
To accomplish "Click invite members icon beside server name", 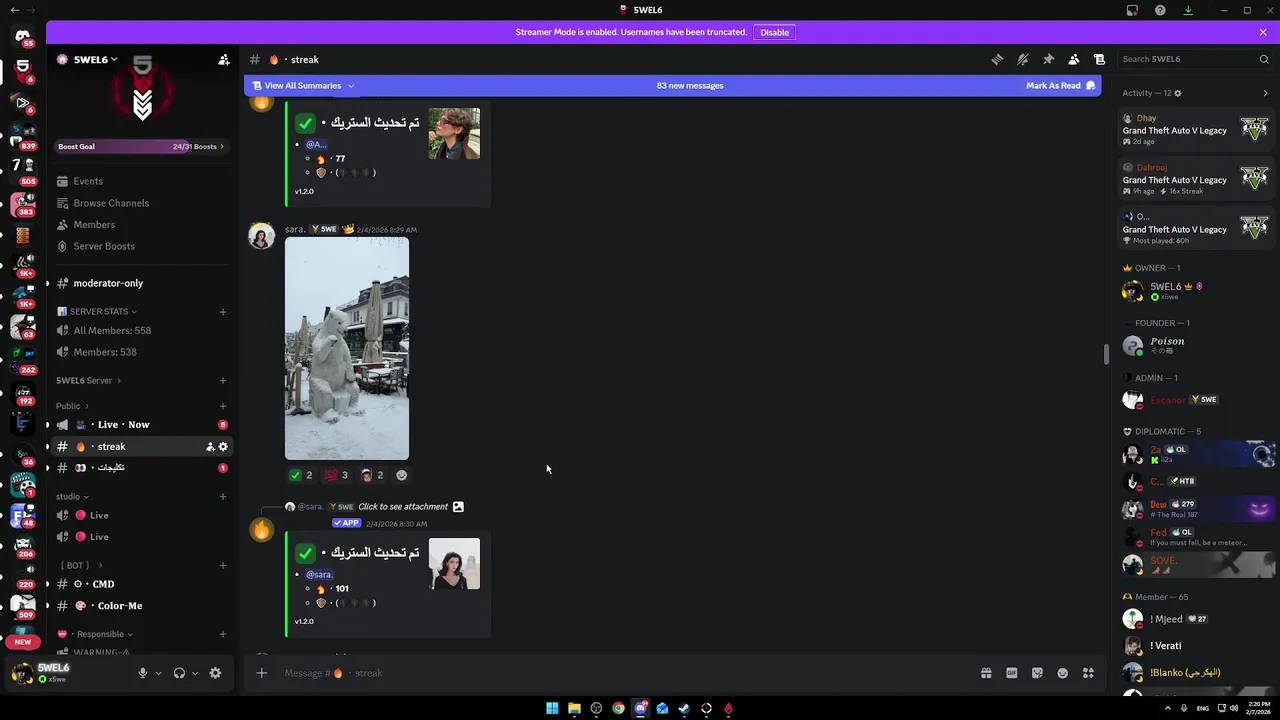I will tap(224, 60).
